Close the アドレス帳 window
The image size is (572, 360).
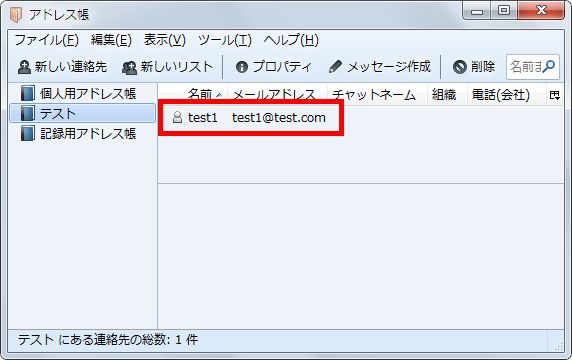541,11
